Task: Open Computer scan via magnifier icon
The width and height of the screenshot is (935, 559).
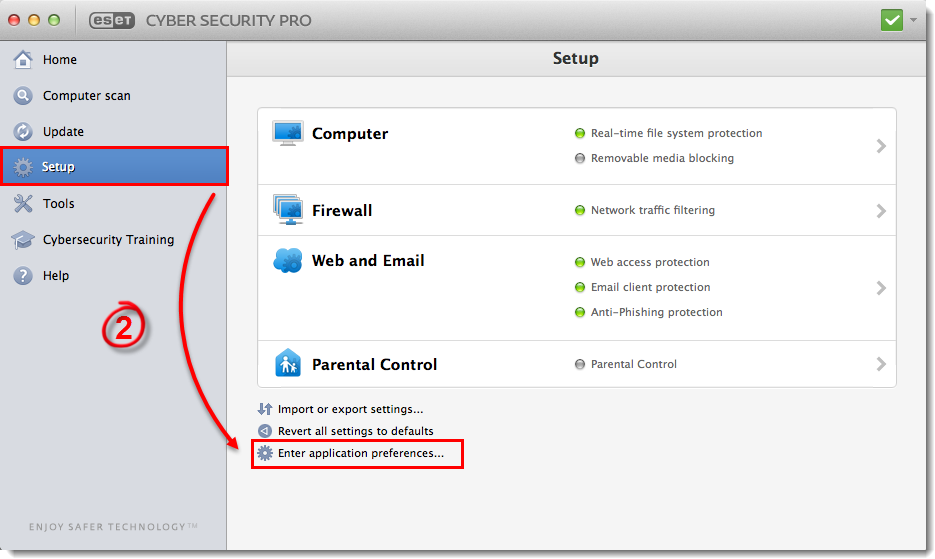Action: click(23, 95)
